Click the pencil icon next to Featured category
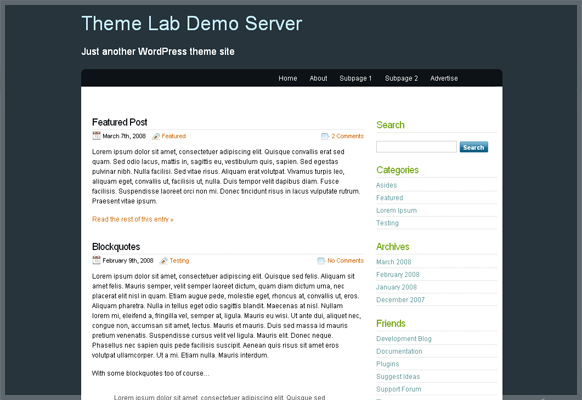582x400 pixels. click(x=156, y=136)
